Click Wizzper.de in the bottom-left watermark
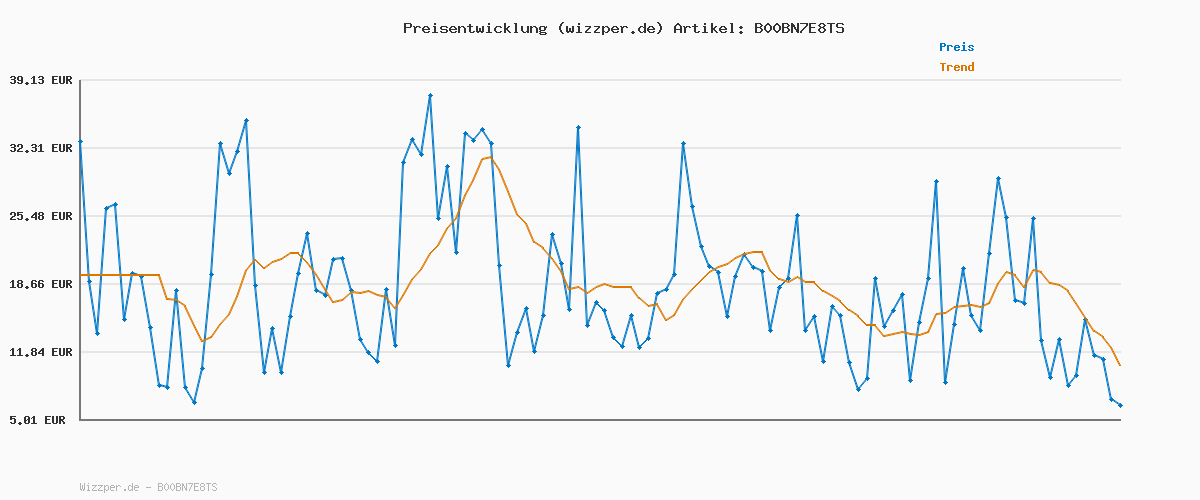This screenshot has height=500, width=1200. (x=109, y=487)
